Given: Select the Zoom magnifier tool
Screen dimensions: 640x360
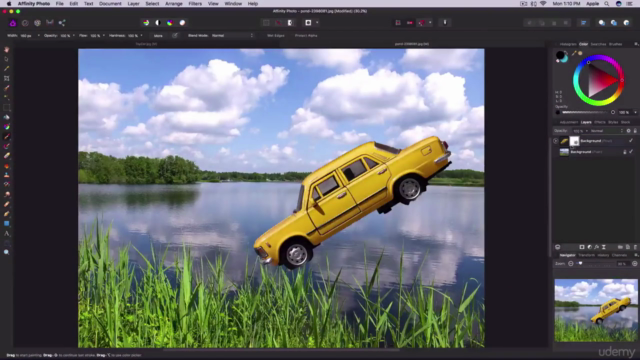Looking at the screenshot, I should click(7, 253).
